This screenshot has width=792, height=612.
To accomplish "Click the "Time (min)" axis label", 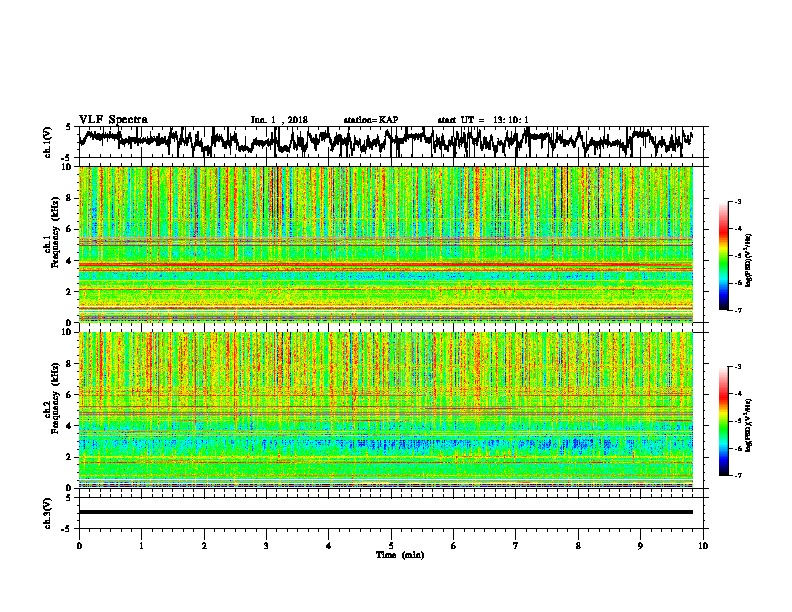I will click(400, 555).
